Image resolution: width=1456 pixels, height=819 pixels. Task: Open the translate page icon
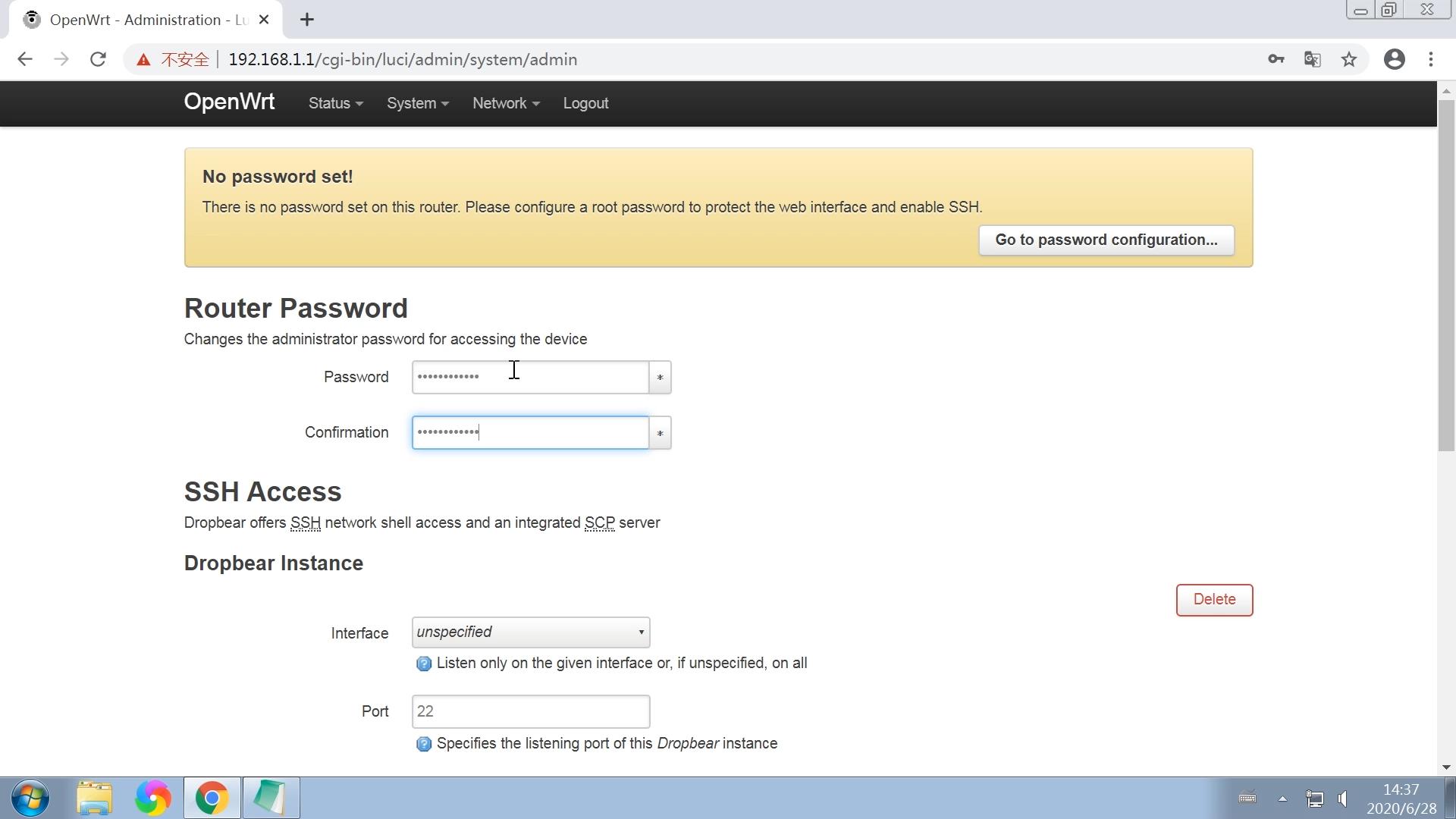(x=1313, y=59)
